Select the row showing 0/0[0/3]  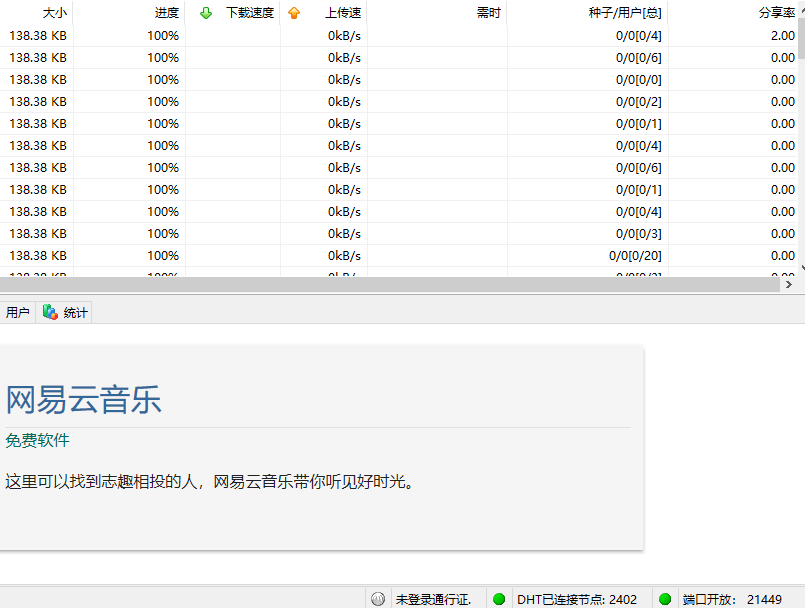[x=399, y=234]
